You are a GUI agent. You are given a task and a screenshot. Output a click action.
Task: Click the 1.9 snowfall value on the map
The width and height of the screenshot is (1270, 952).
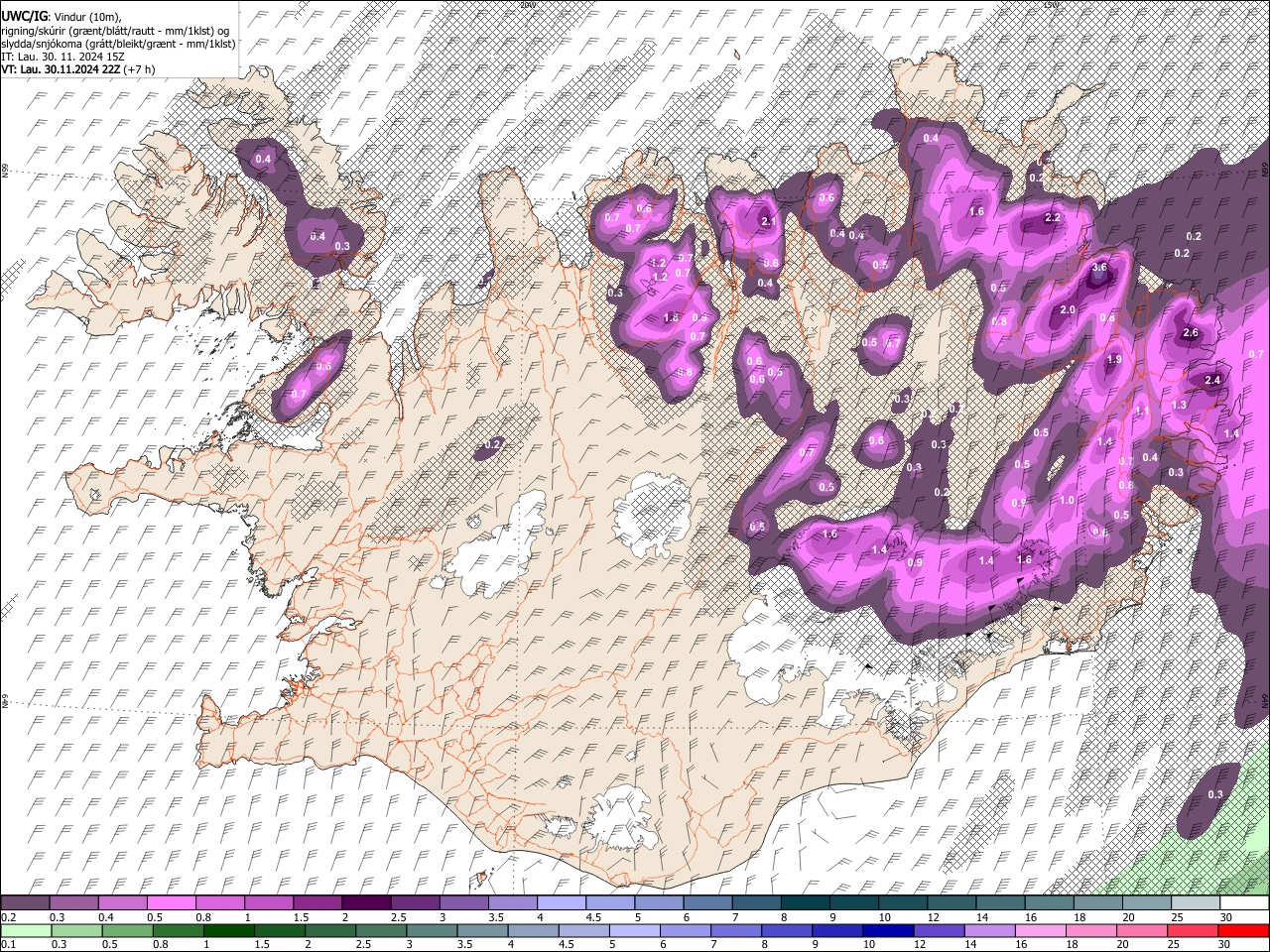pyautogui.click(x=1114, y=360)
